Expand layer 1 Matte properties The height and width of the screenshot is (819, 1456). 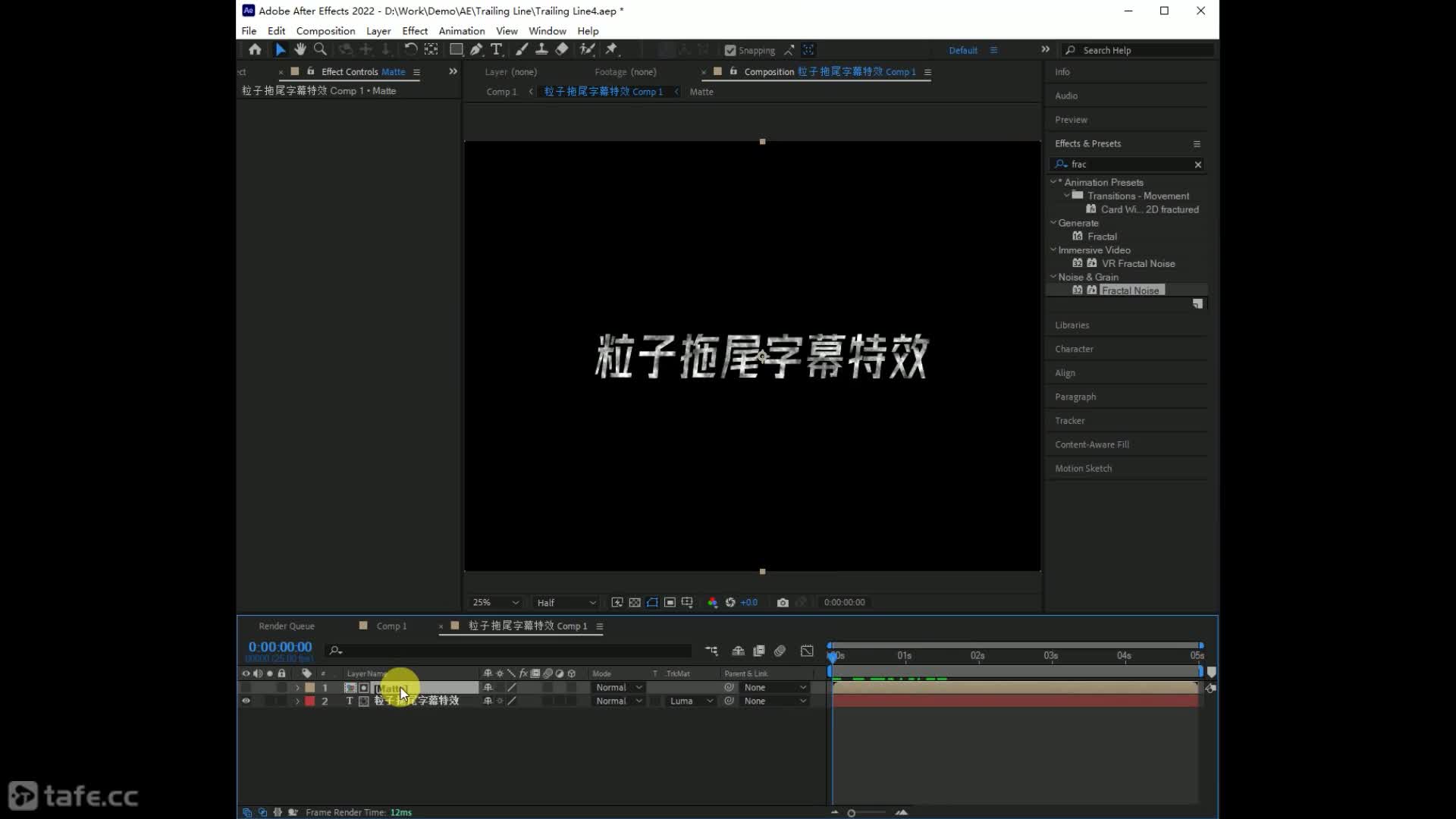pos(297,688)
